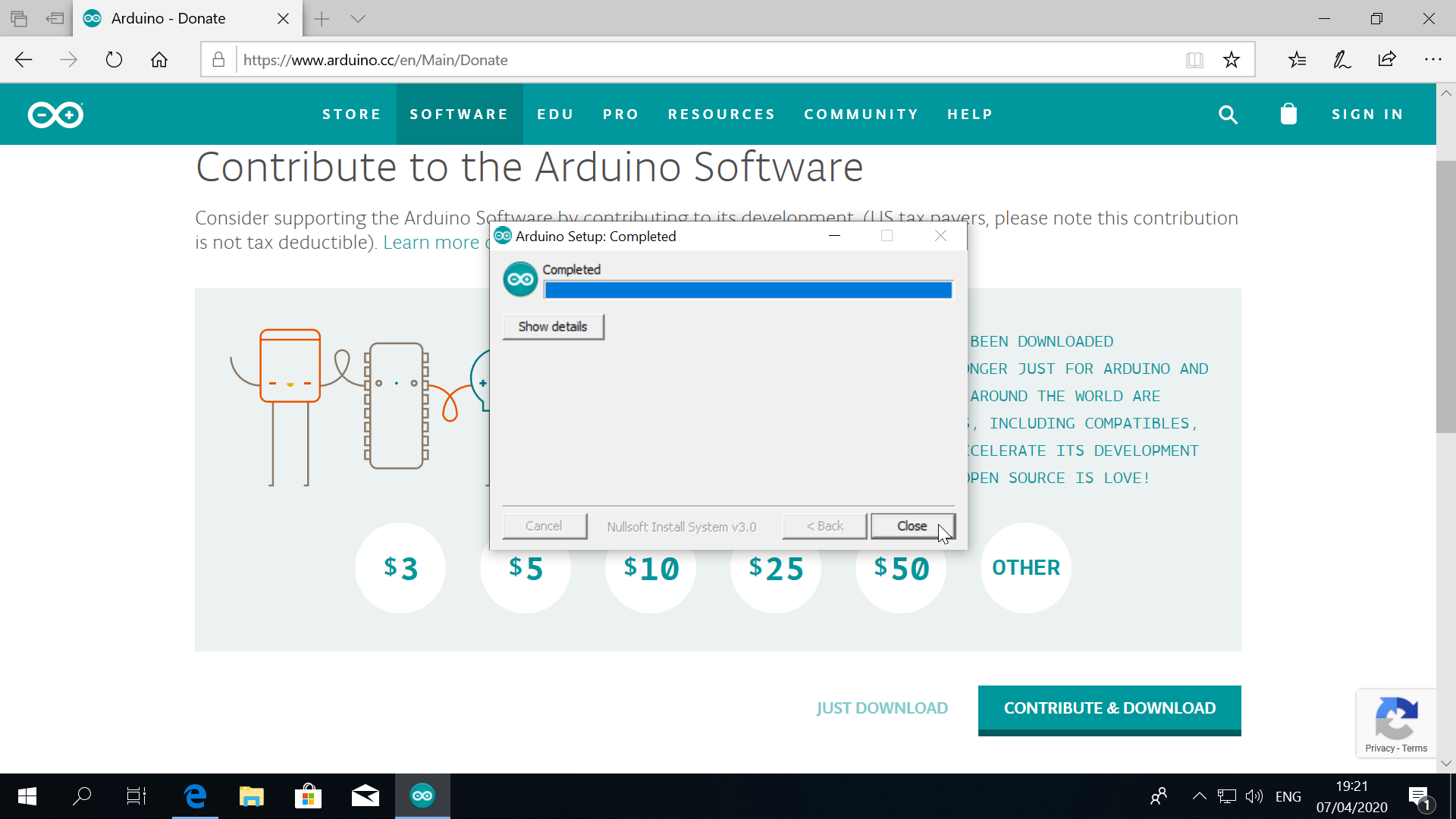The width and height of the screenshot is (1456, 819).
Task: Follow the Learn more link
Action: click(431, 243)
